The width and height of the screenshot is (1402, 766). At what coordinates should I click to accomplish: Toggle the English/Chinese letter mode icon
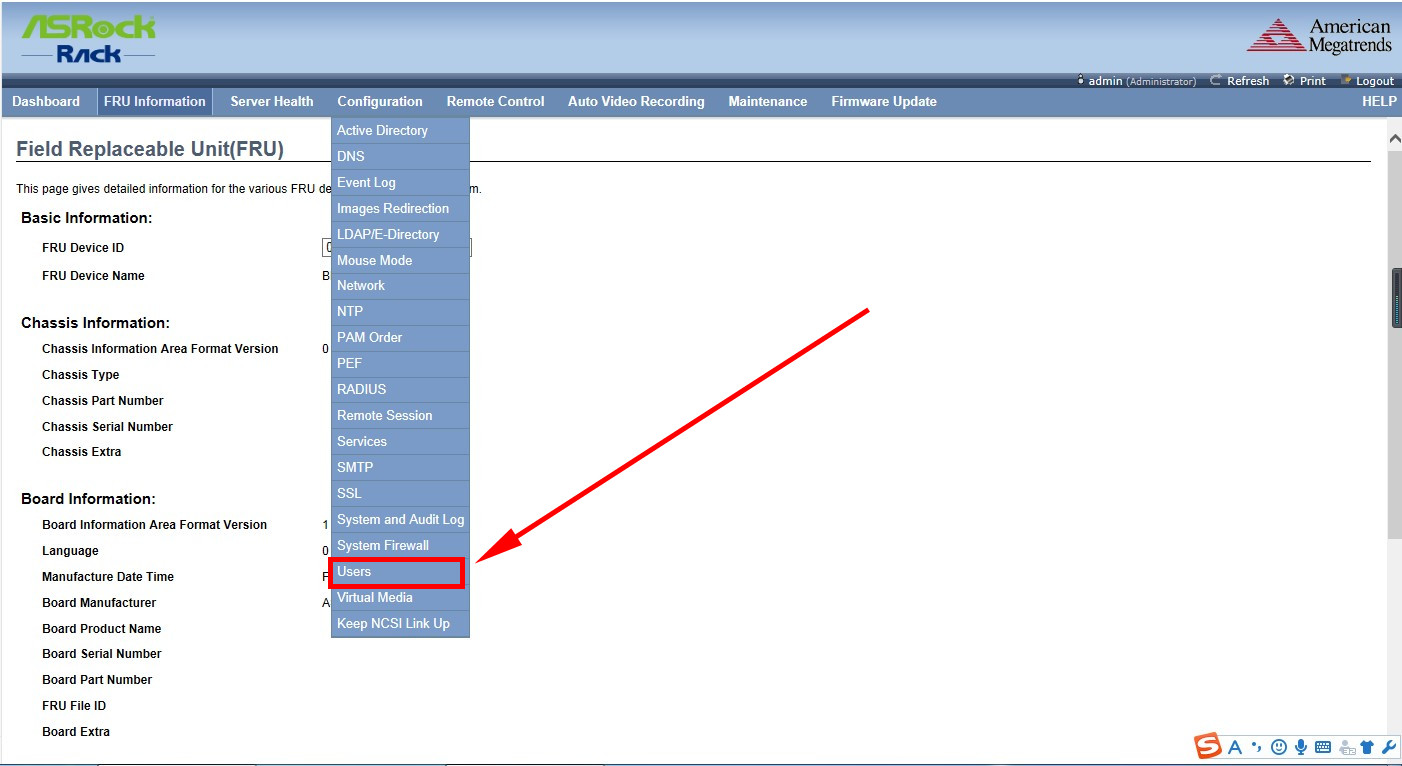pyautogui.click(x=1235, y=747)
